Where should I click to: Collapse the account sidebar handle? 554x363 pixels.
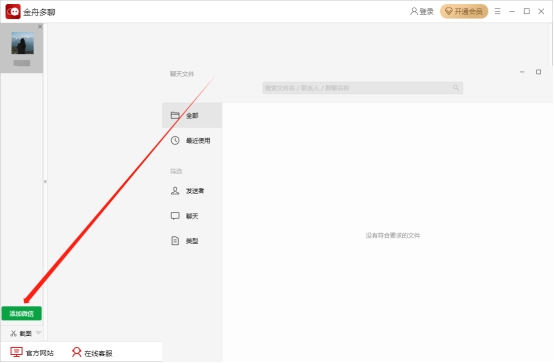tap(45, 182)
